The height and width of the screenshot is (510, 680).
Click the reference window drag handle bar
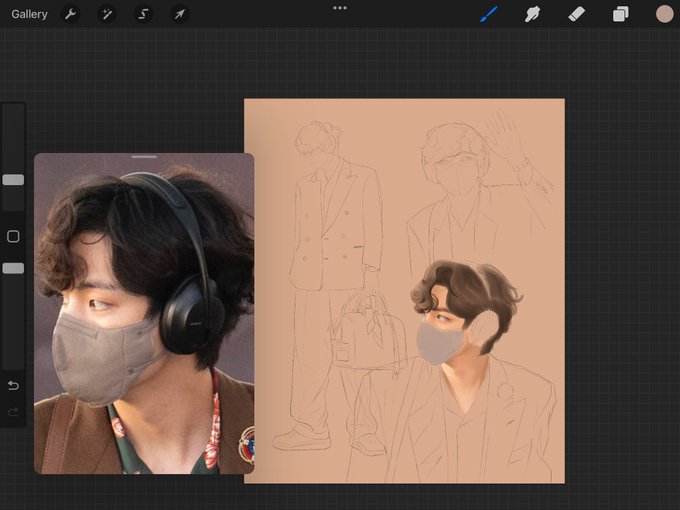tap(144, 157)
